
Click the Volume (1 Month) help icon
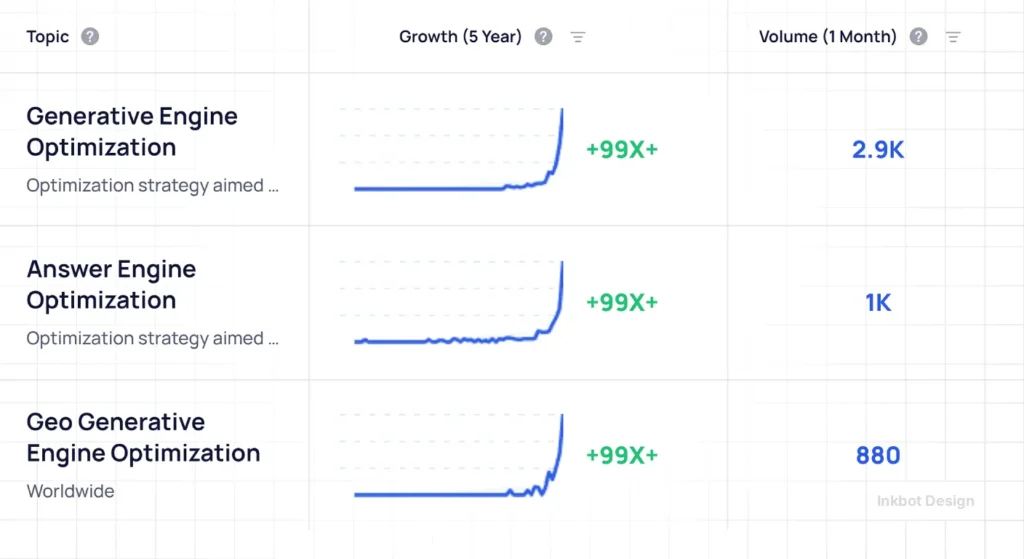(x=918, y=37)
